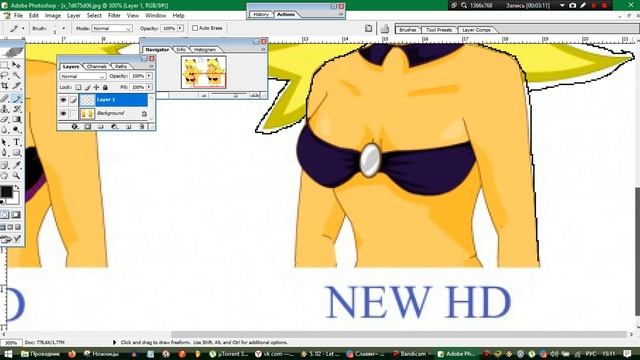Hide the Background layer eye icon
Screen dimensions: 640x360
[63, 113]
